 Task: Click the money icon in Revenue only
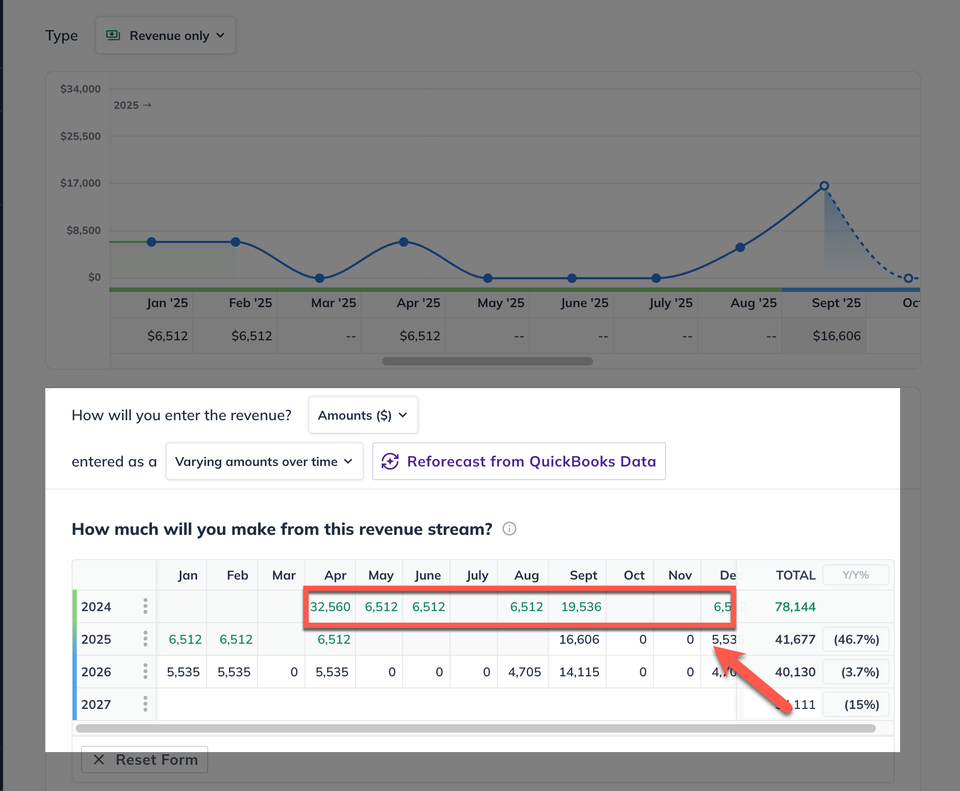[x=113, y=35]
